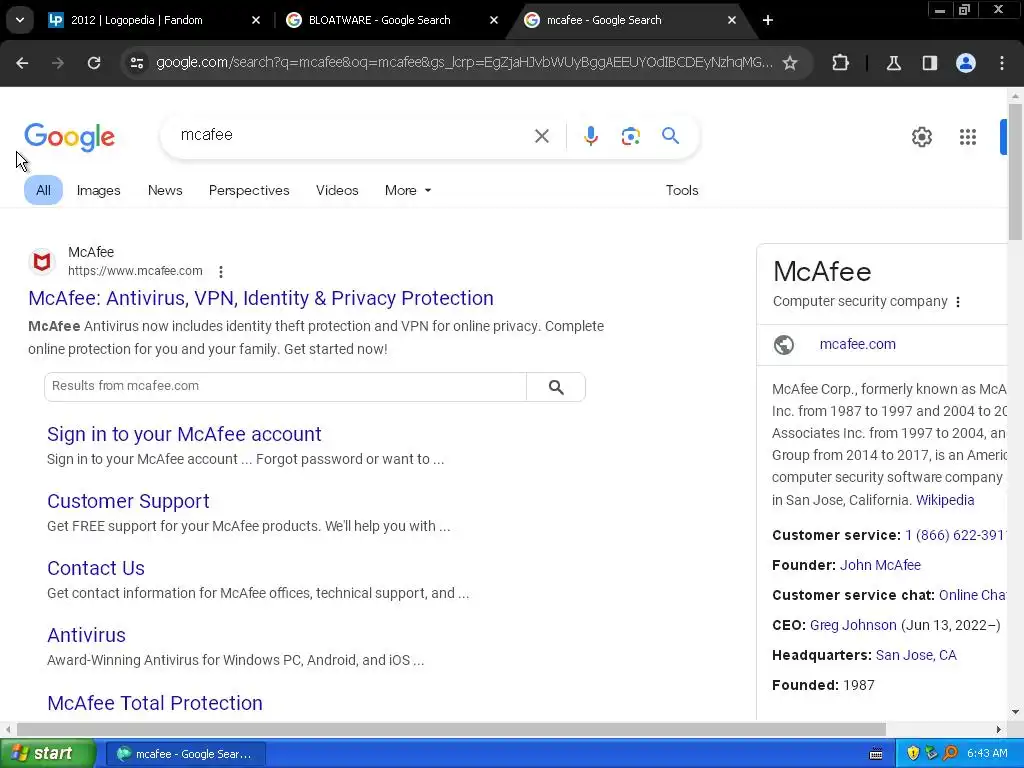Start voice search with the microphone

(x=590, y=136)
